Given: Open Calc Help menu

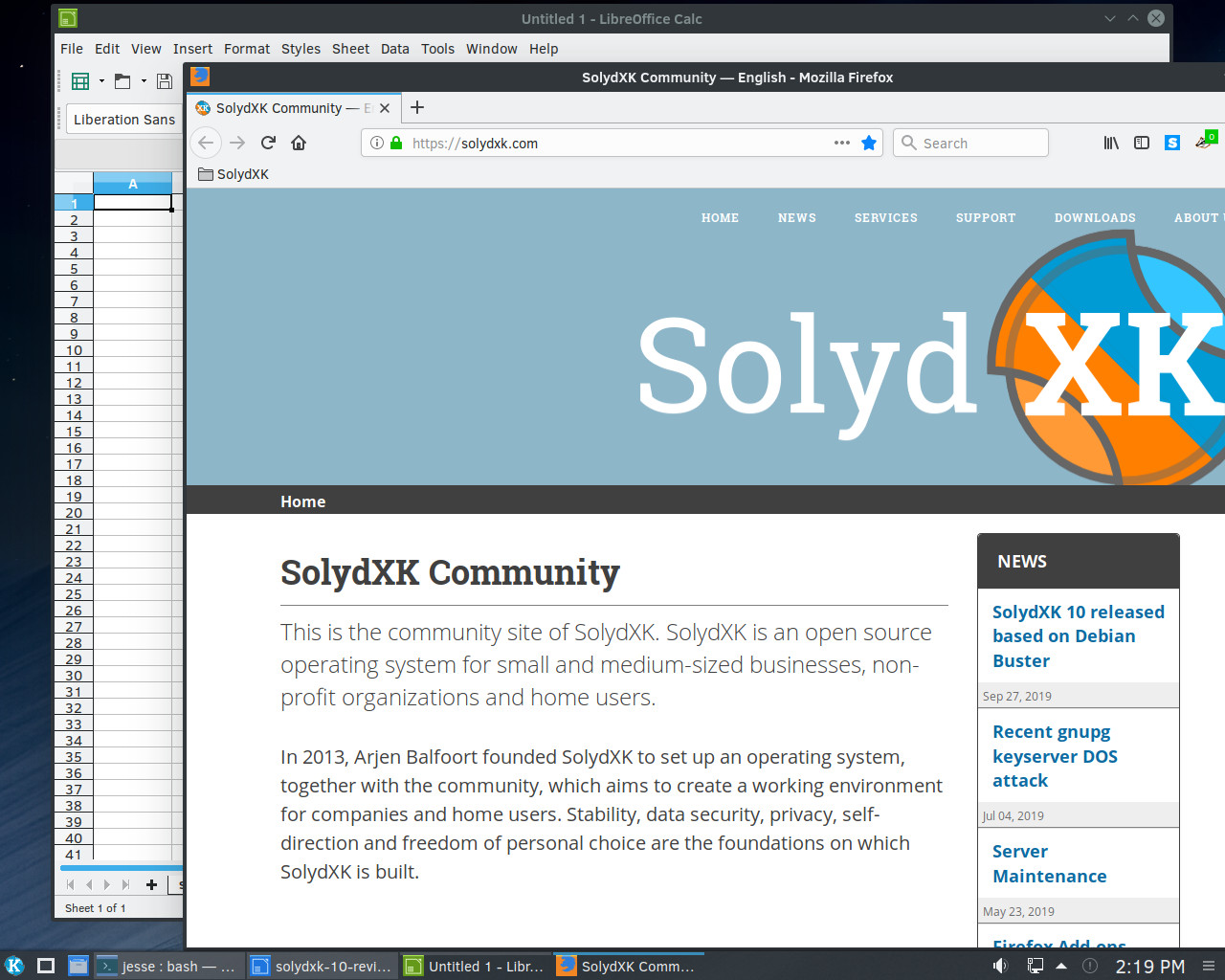Looking at the screenshot, I should coord(544,49).
